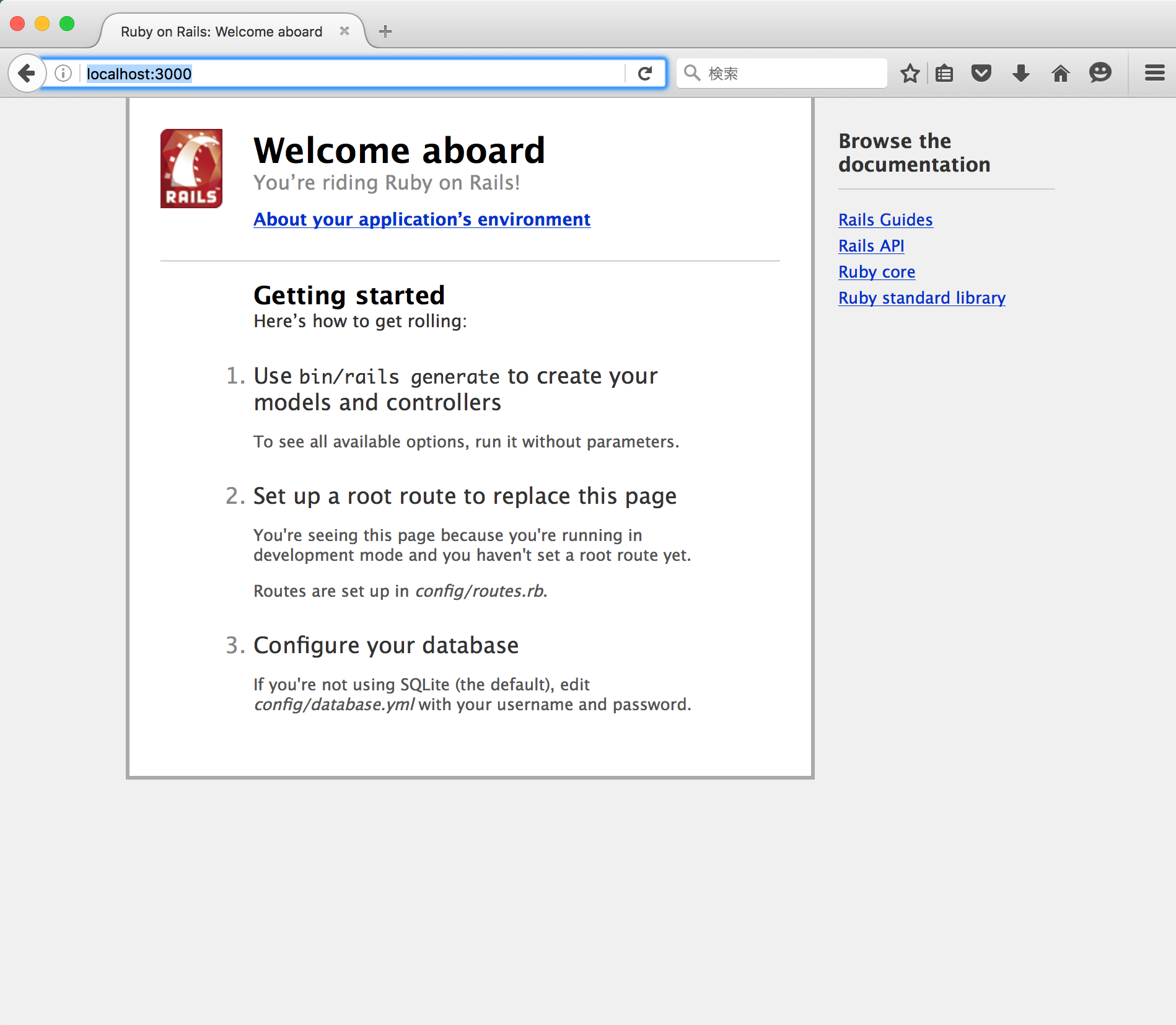Open About your application's environment

pos(421,219)
